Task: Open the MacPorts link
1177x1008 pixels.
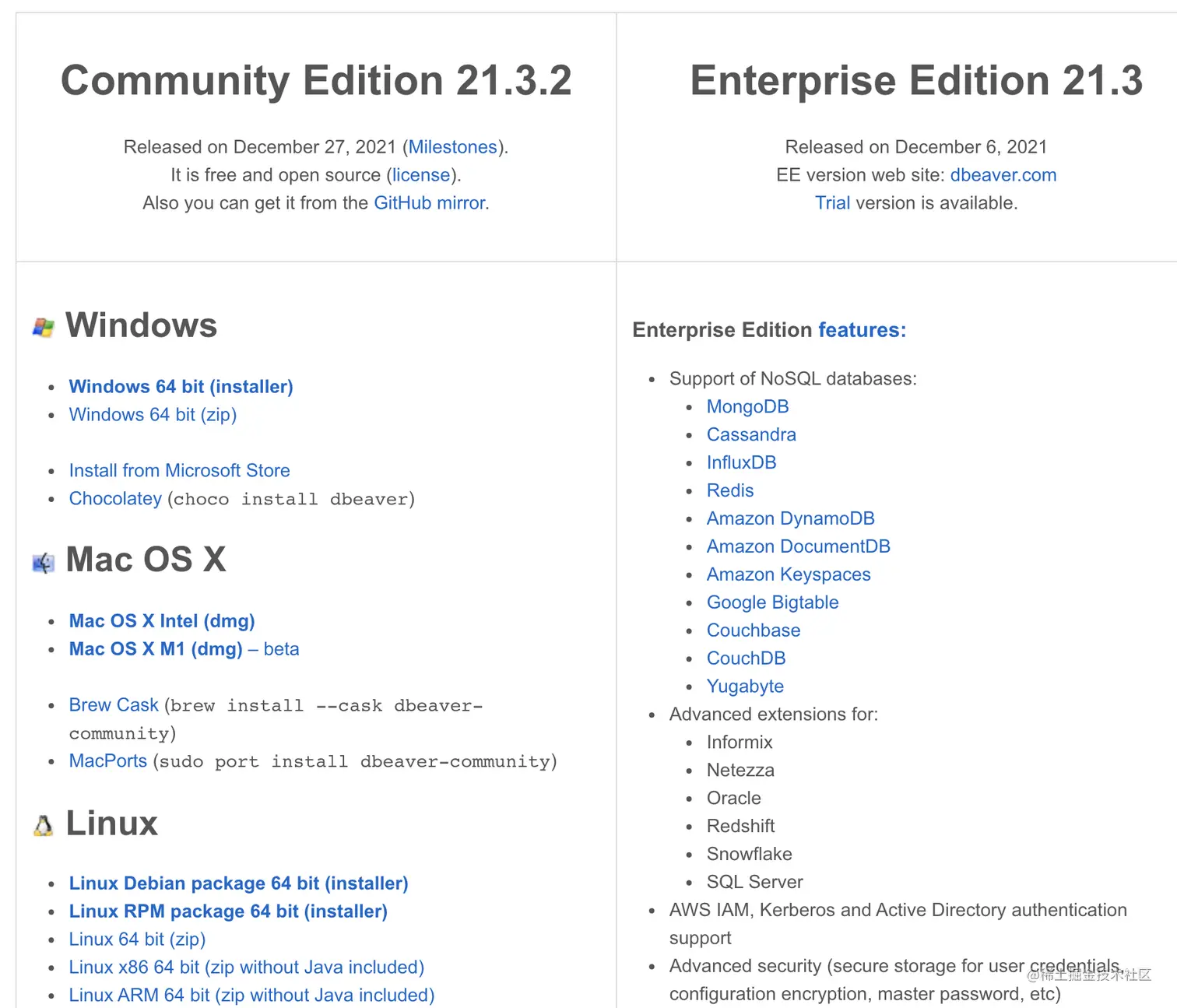Action: coord(108,761)
